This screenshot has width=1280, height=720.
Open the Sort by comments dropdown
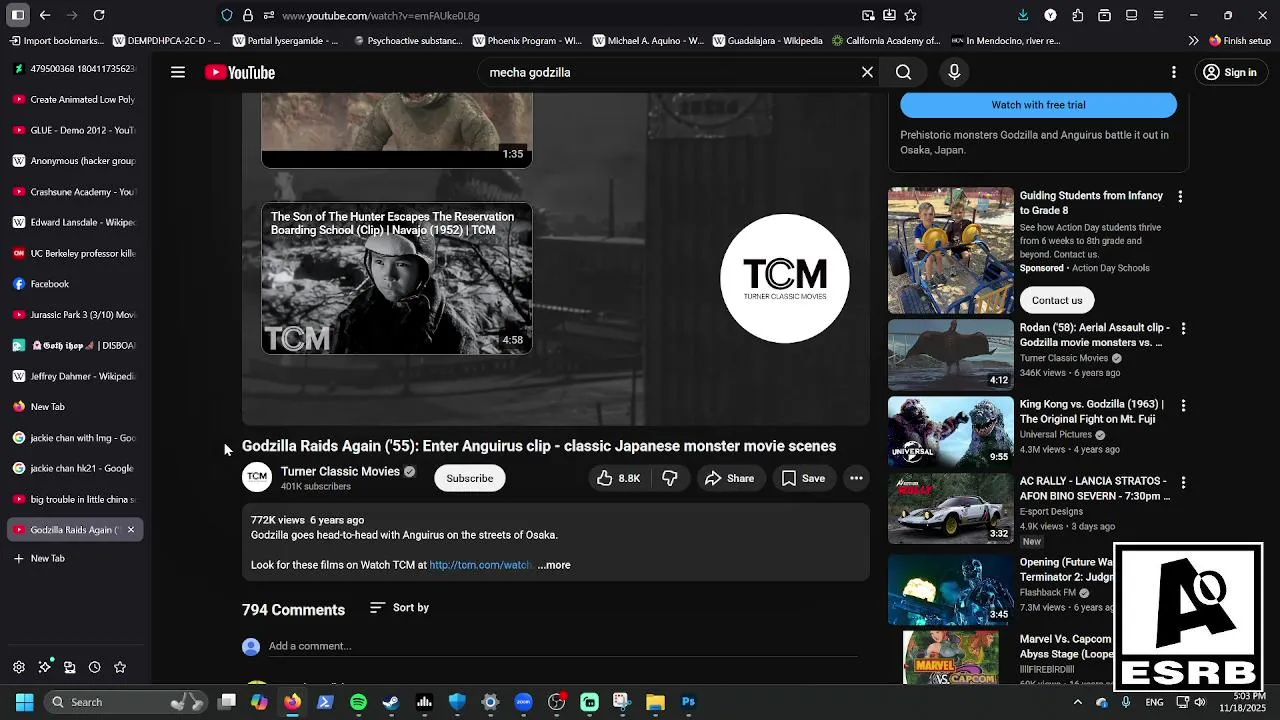tap(399, 607)
